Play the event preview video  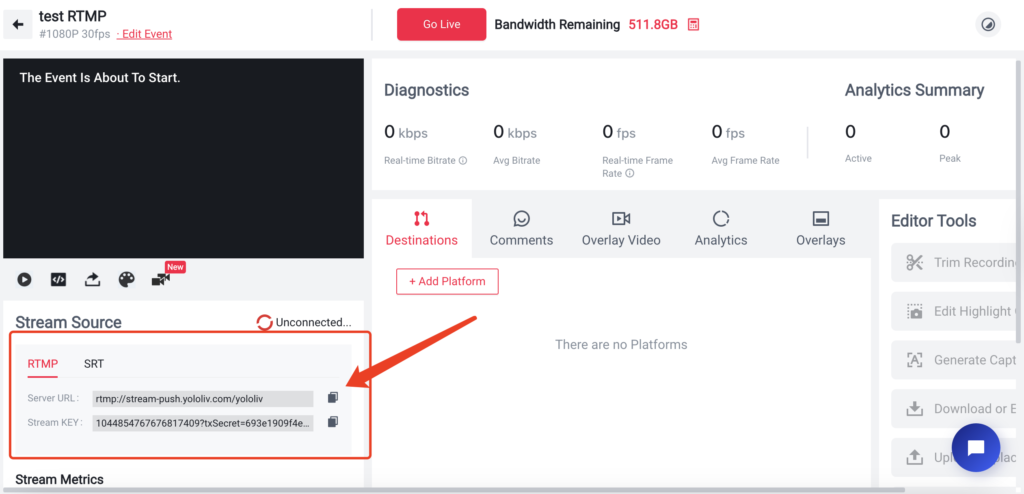pyautogui.click(x=24, y=280)
